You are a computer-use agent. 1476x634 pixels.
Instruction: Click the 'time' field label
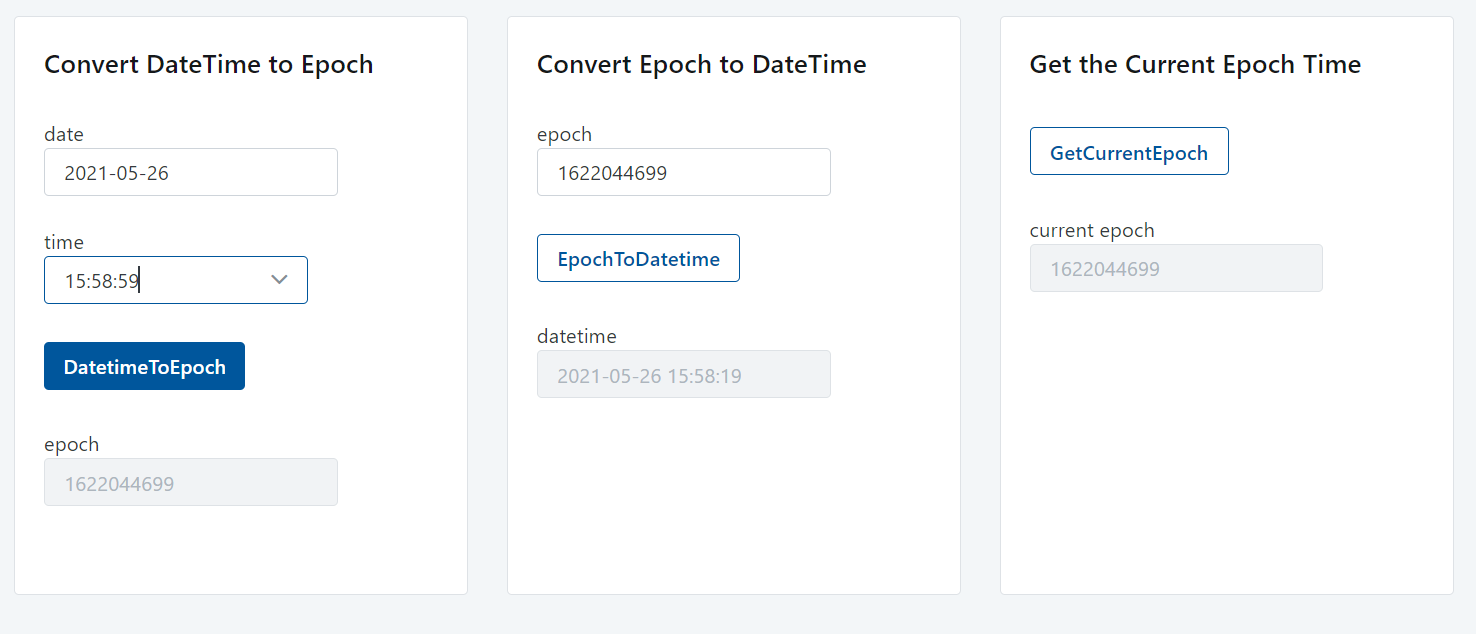point(64,242)
